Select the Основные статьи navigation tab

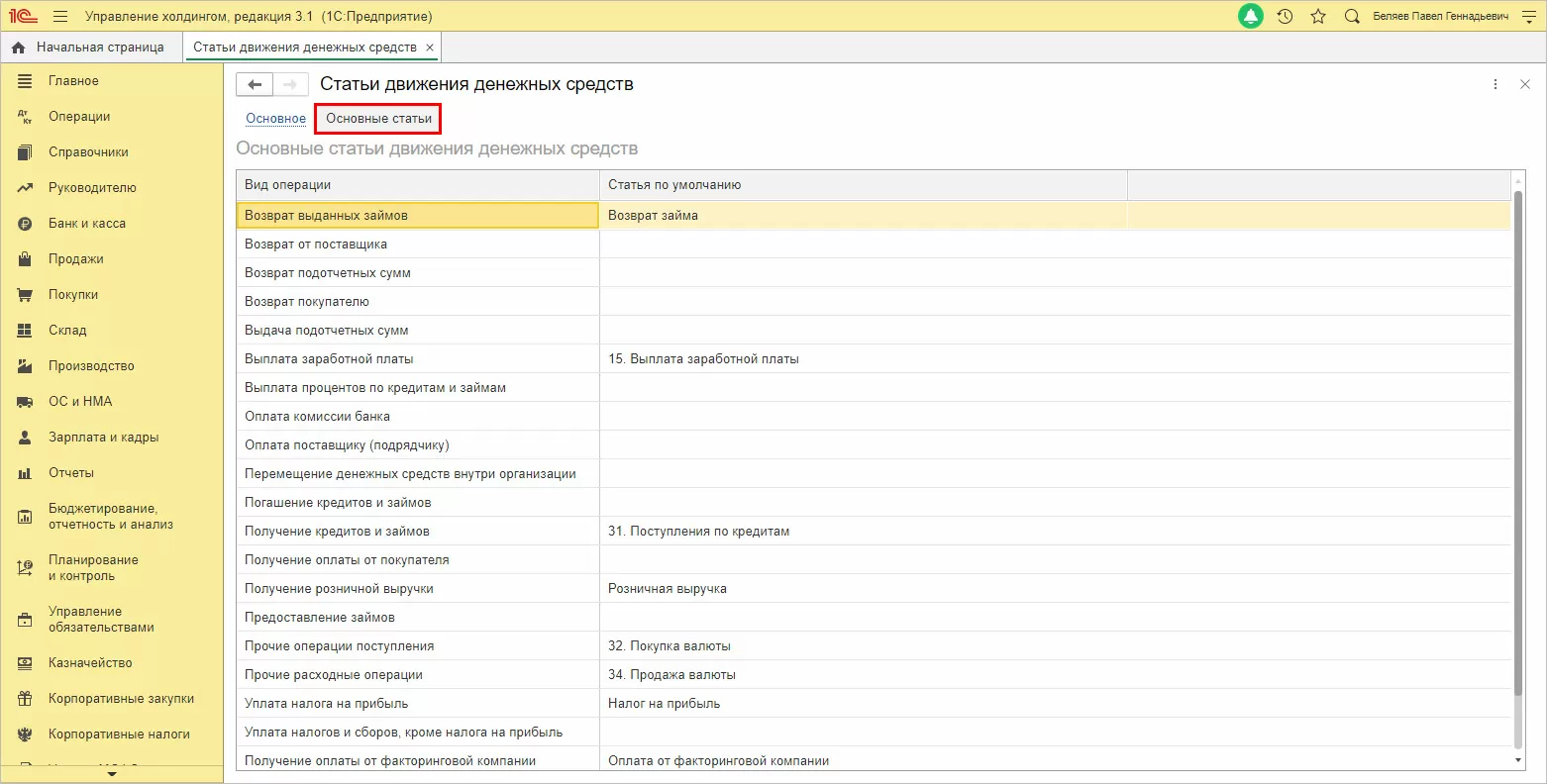pos(378,119)
